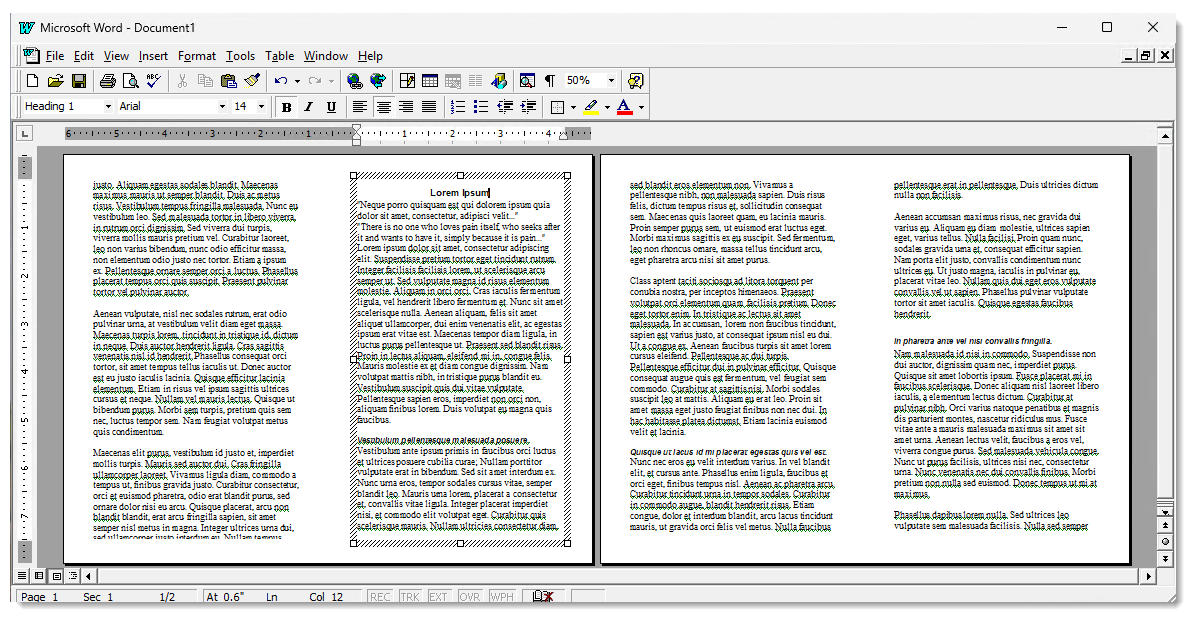1200x630 pixels.
Task: Open the Insert menu
Action: point(153,56)
